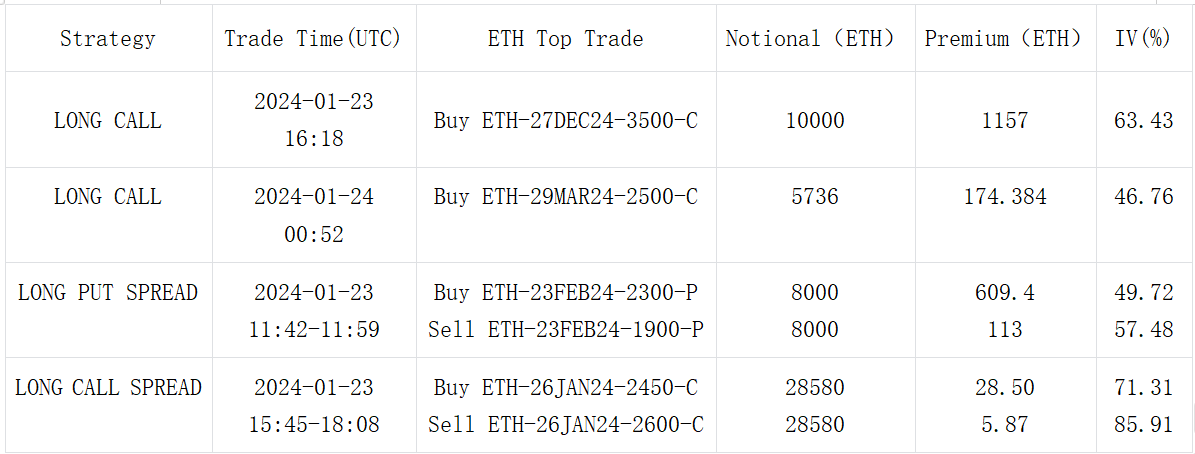The height and width of the screenshot is (454, 1195).
Task: Click the Premium (ETH) header cell
Action: point(1004,39)
